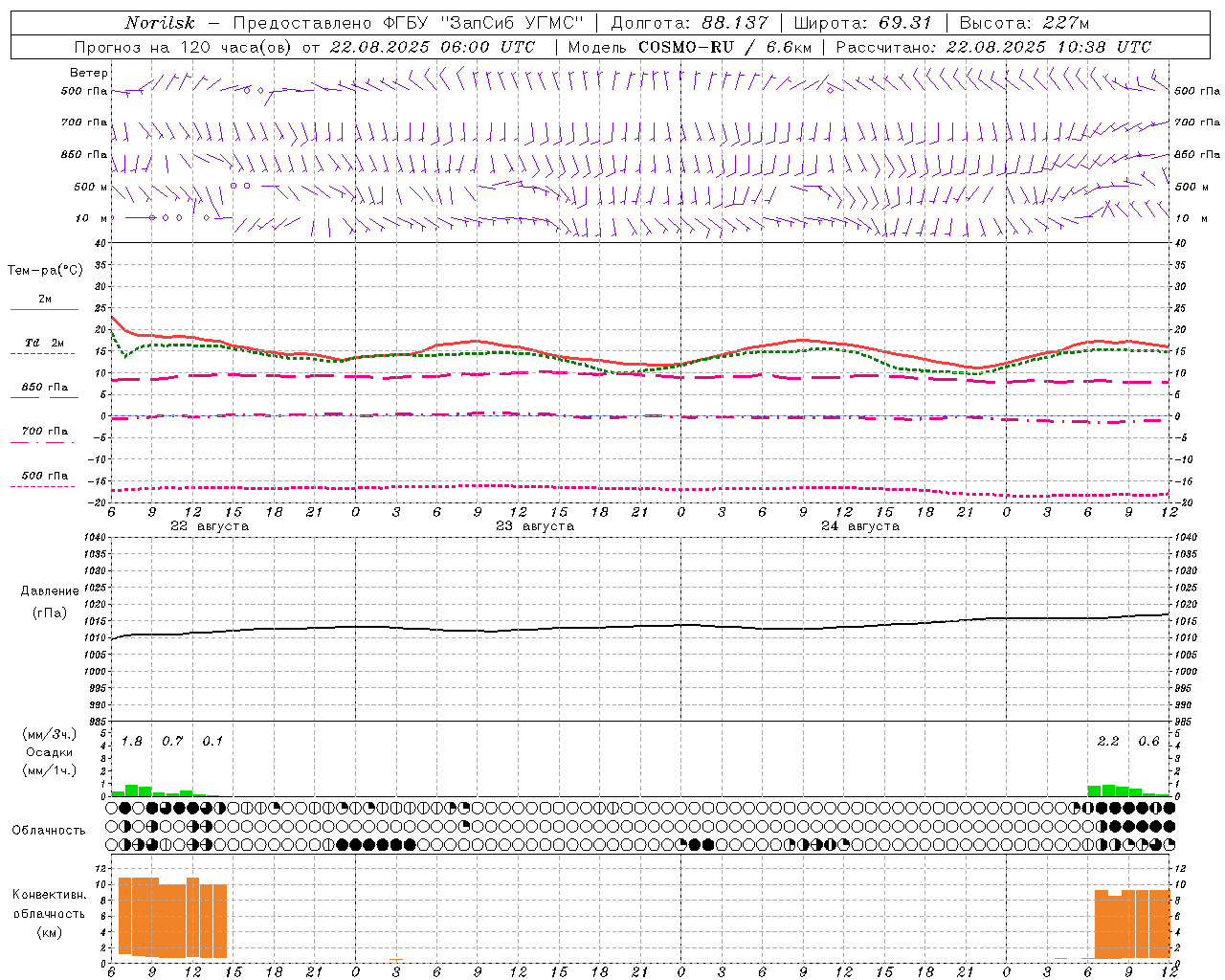Click the "Широта: 69.31" header field
The width and height of the screenshot is (1225, 980).
tap(863, 23)
